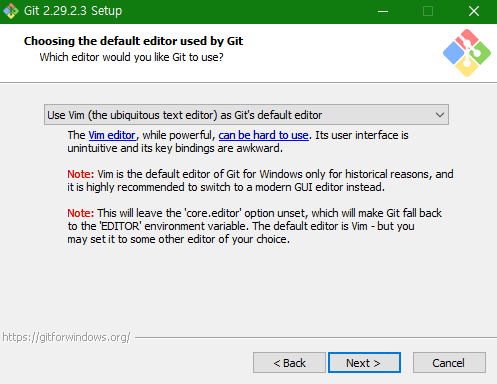Open the default editor dropdown list
497x384 pixels.
[246, 115]
